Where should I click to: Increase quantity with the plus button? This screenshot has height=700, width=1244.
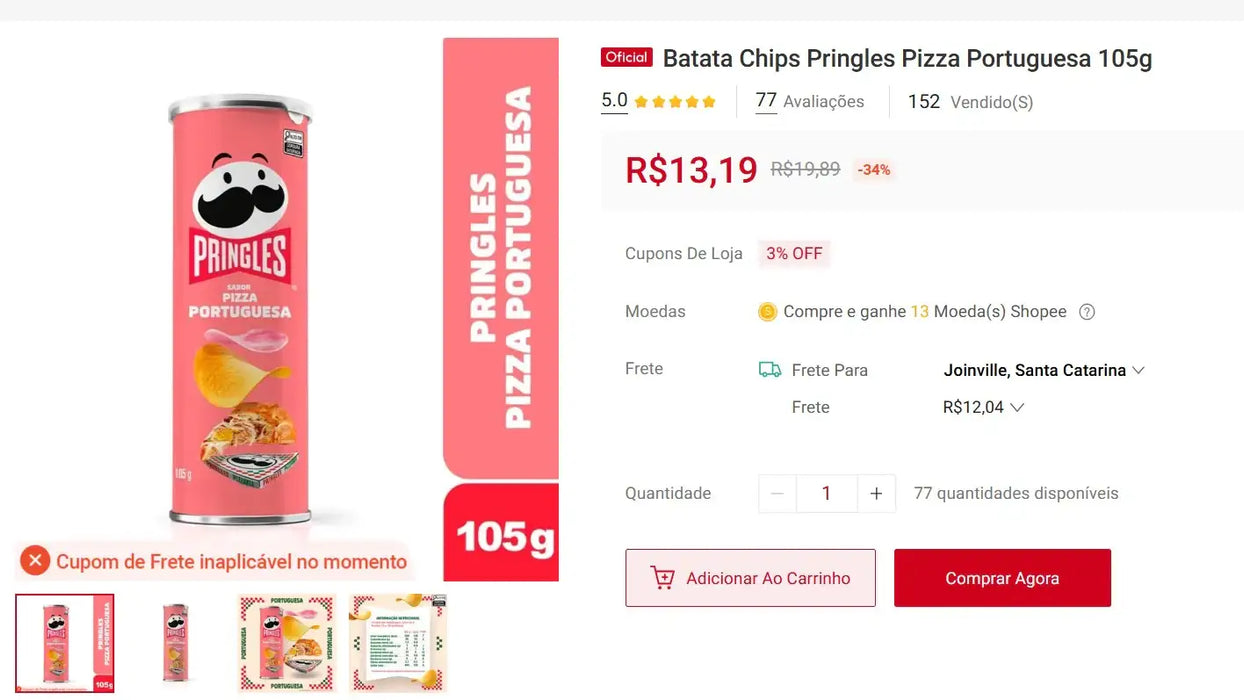876,493
